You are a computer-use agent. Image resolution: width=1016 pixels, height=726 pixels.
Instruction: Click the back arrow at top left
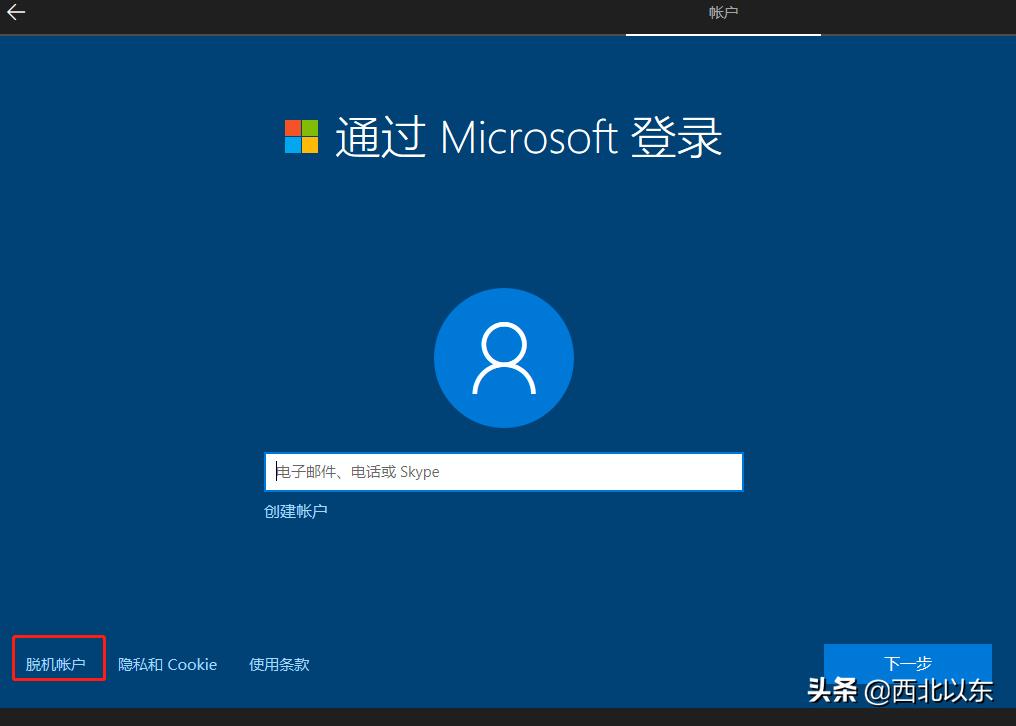pyautogui.click(x=16, y=14)
